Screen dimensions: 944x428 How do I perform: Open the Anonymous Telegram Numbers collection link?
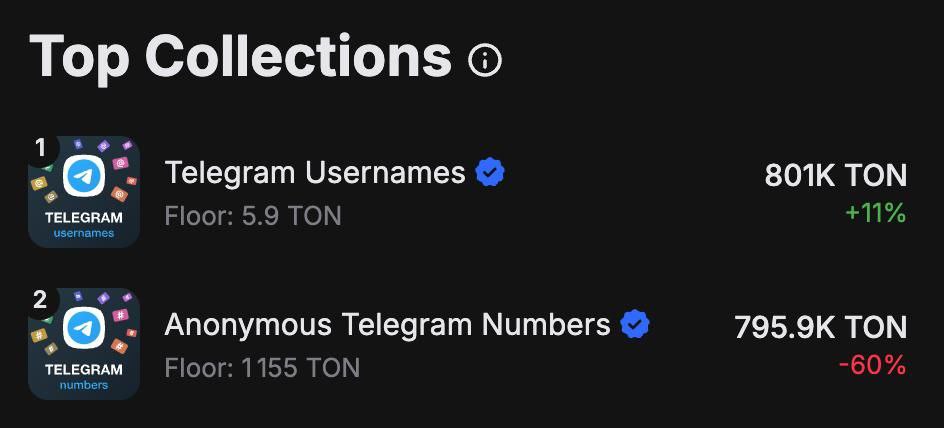pyautogui.click(x=387, y=325)
